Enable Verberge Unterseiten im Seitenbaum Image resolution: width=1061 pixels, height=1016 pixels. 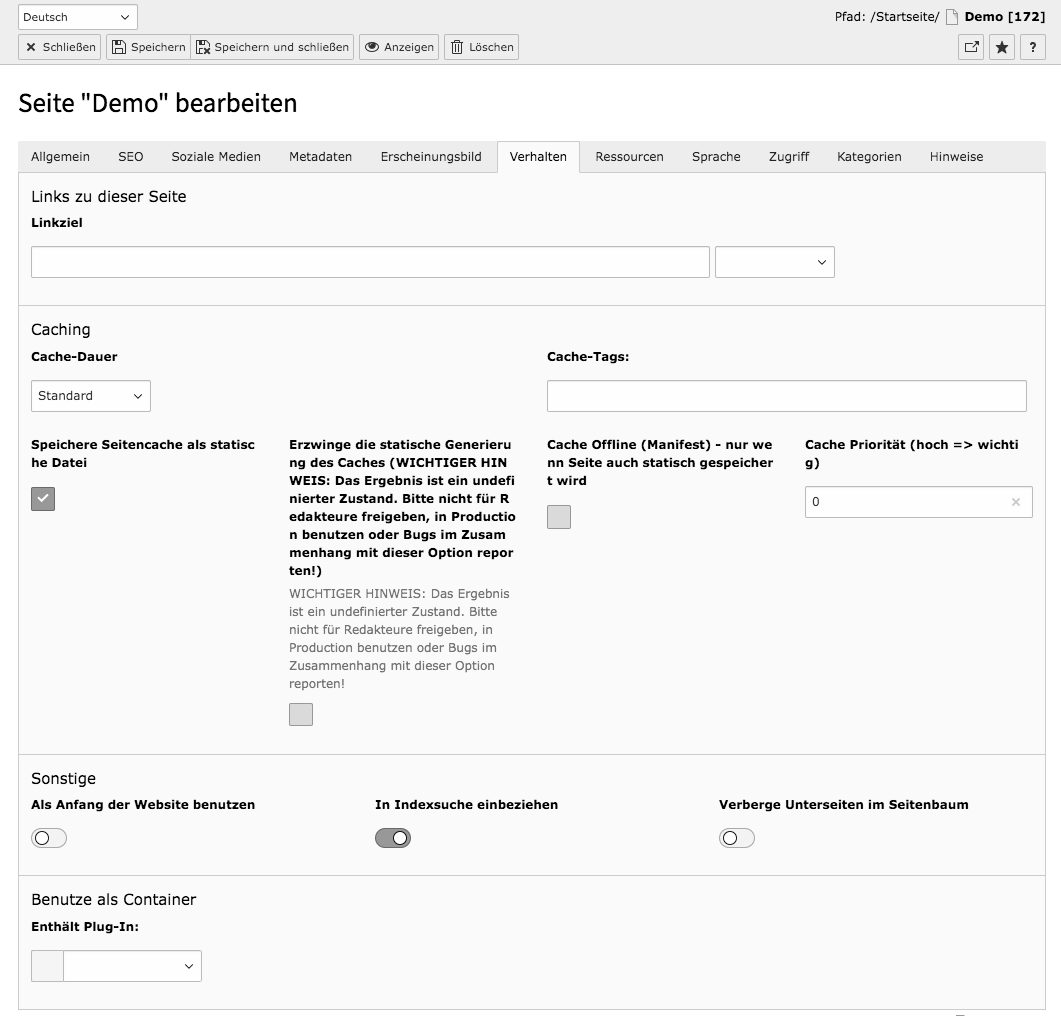pos(737,837)
